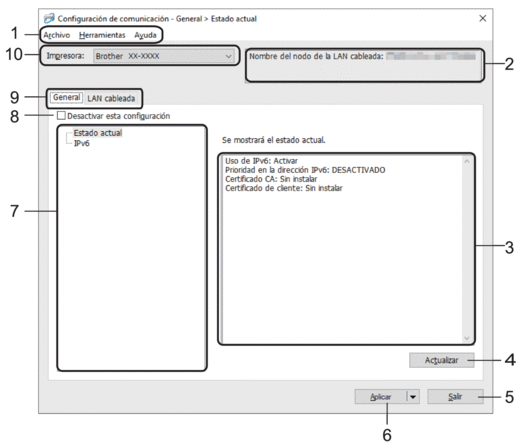The width and height of the screenshot is (525, 448).
Task: Click the Salir button
Action: (x=455, y=397)
